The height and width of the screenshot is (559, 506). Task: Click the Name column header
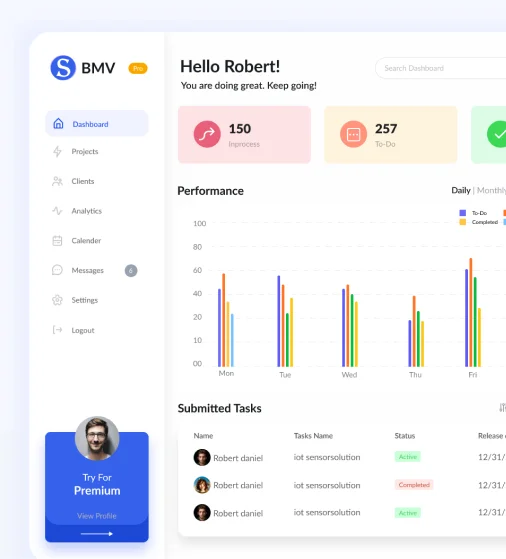(203, 436)
